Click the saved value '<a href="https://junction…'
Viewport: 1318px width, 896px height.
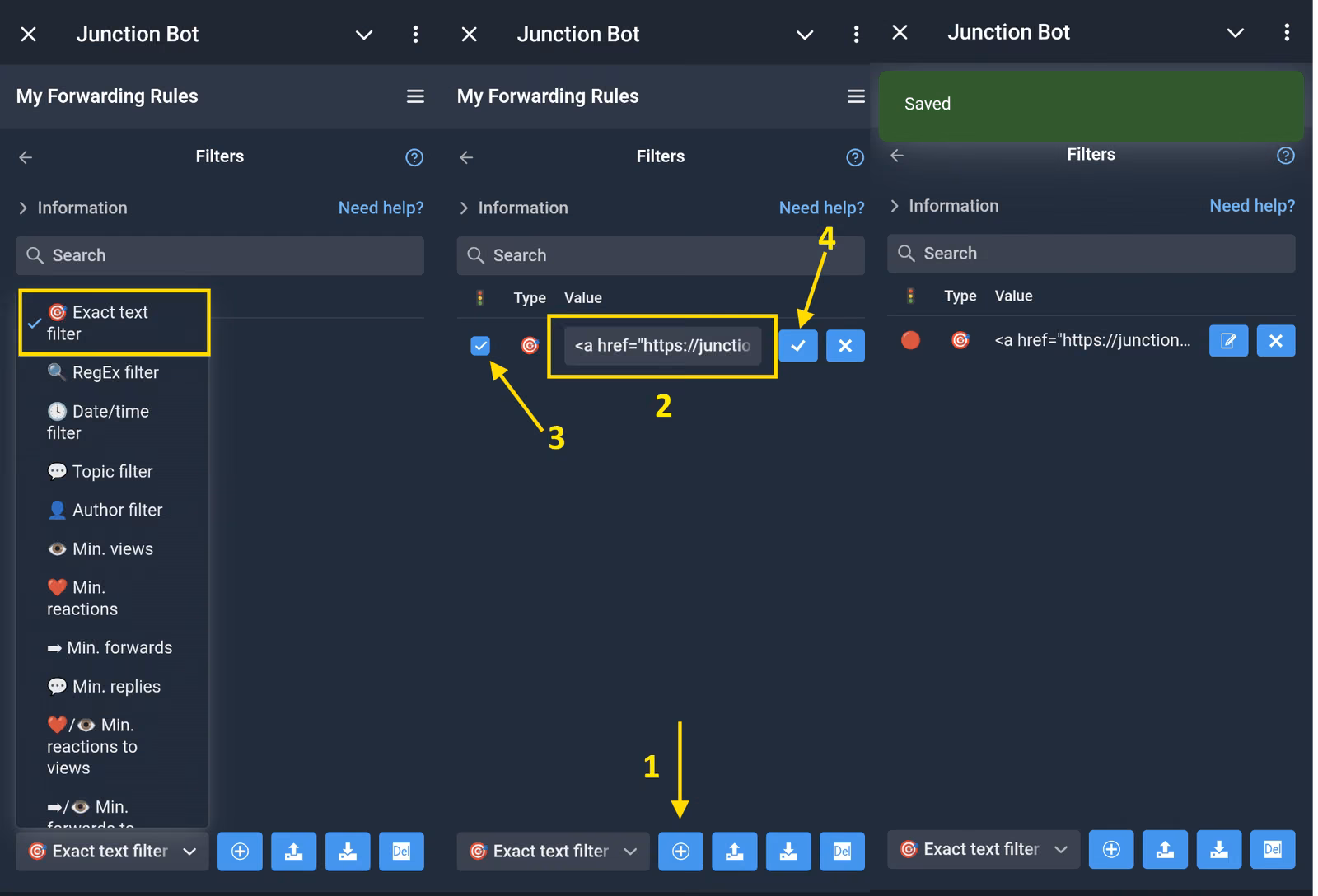click(x=1092, y=340)
